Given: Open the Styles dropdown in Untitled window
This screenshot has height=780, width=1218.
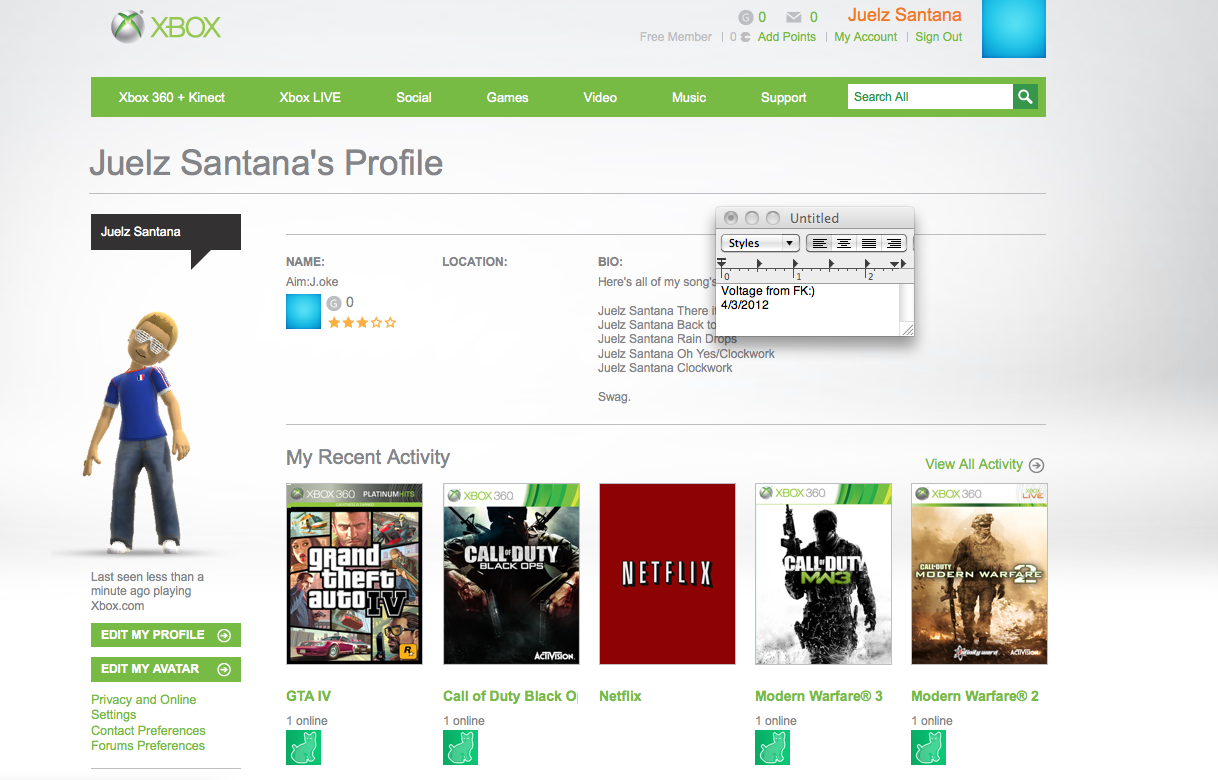Looking at the screenshot, I should (760, 243).
